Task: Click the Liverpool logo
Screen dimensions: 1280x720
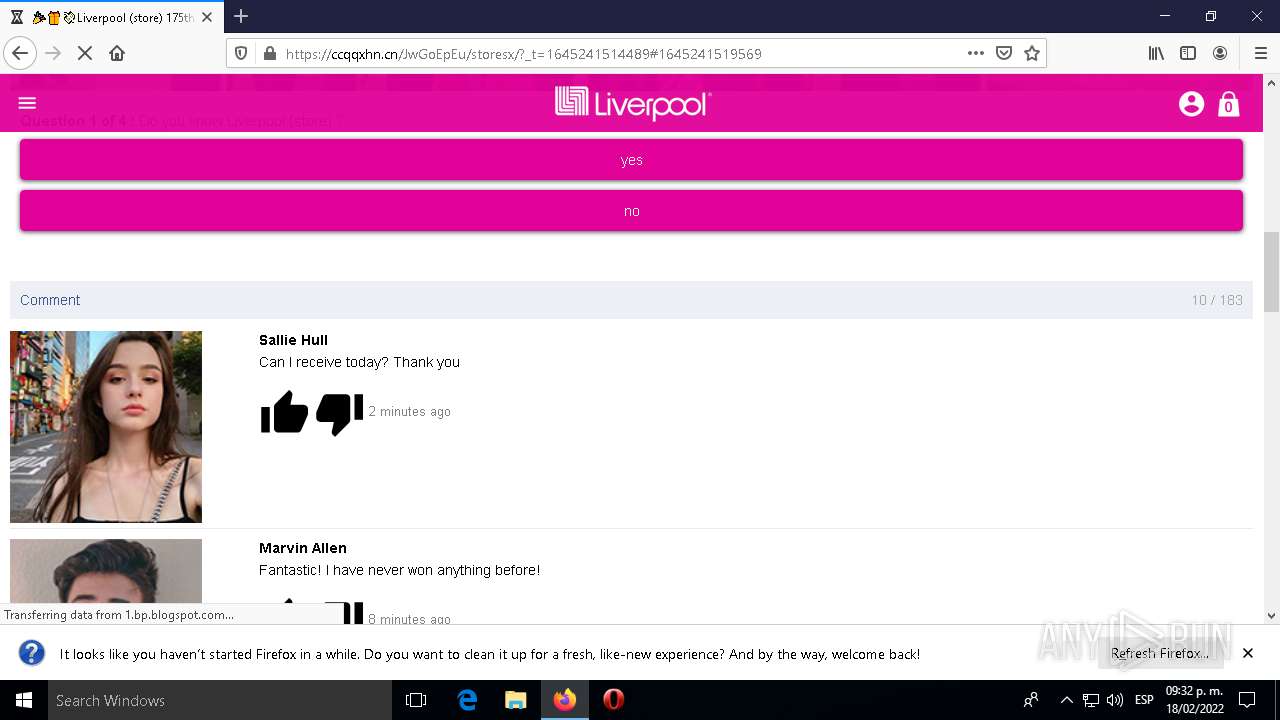Action: (x=633, y=104)
